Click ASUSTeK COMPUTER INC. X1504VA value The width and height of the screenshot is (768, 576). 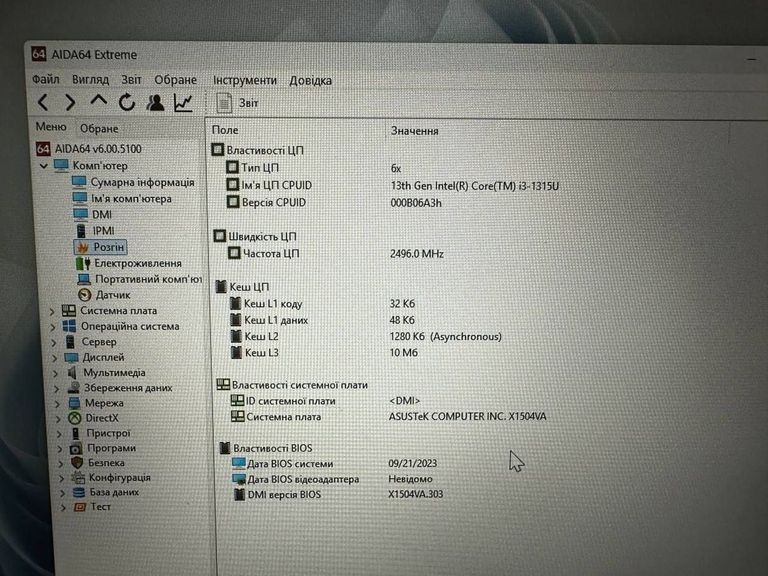(467, 416)
